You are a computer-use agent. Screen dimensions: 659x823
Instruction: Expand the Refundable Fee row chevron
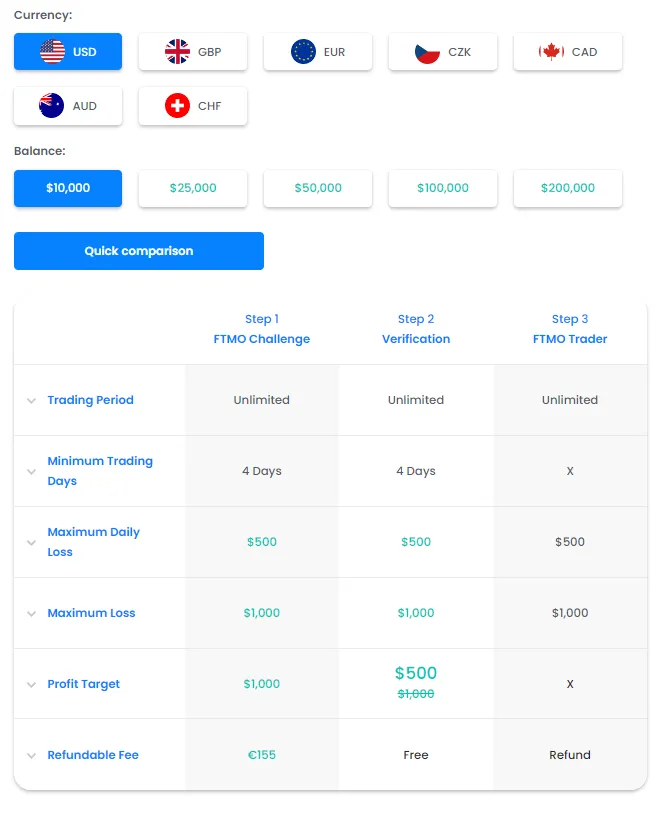31,755
